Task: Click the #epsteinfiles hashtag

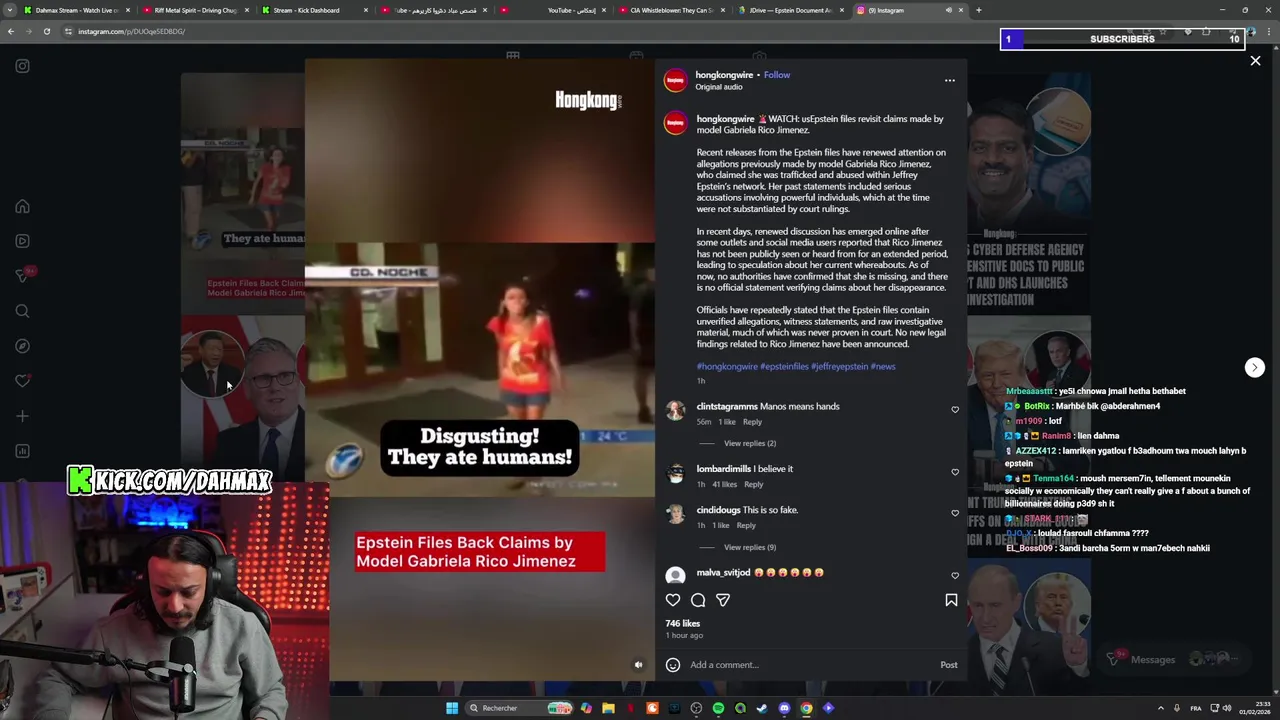Action: tap(784, 366)
